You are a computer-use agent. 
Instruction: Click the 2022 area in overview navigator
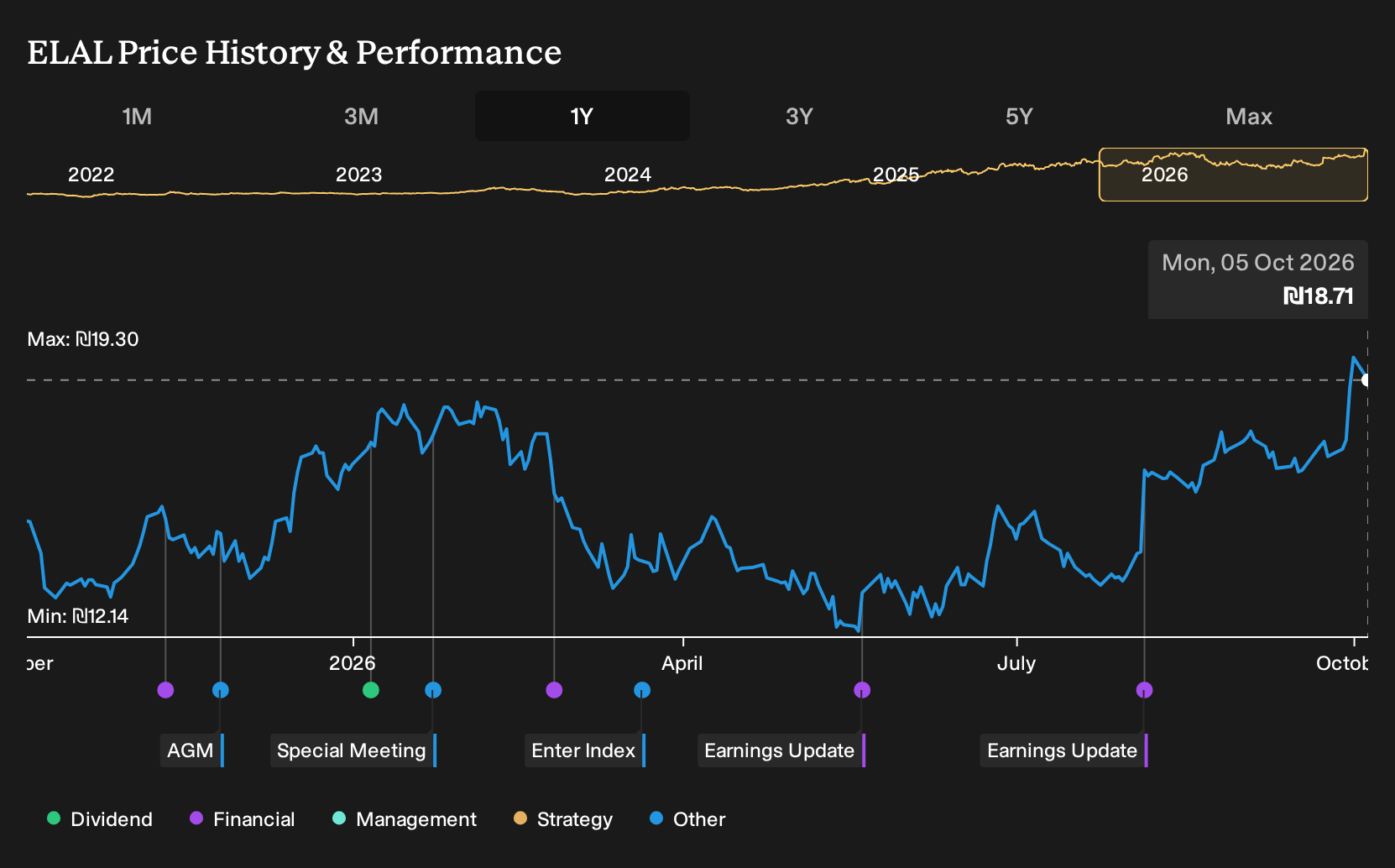[91, 175]
